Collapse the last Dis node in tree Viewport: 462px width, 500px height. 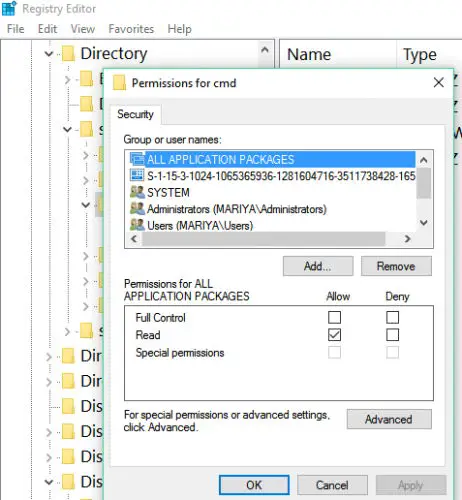pos(49,482)
